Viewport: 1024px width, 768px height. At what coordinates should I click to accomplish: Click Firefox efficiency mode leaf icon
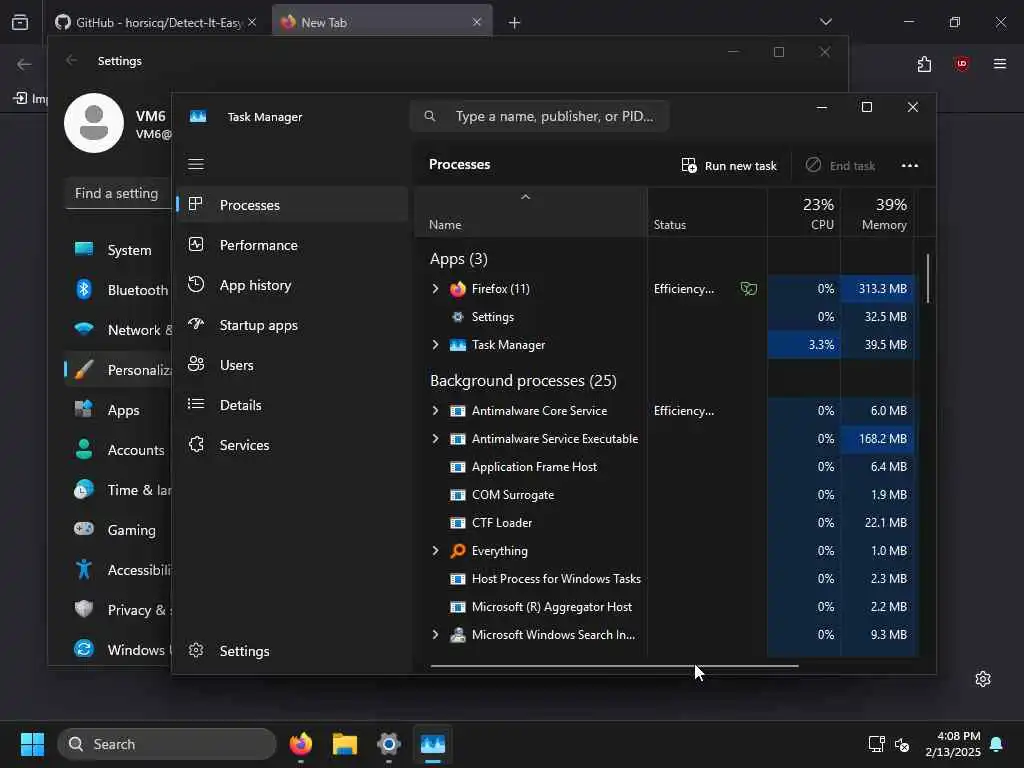[748, 289]
